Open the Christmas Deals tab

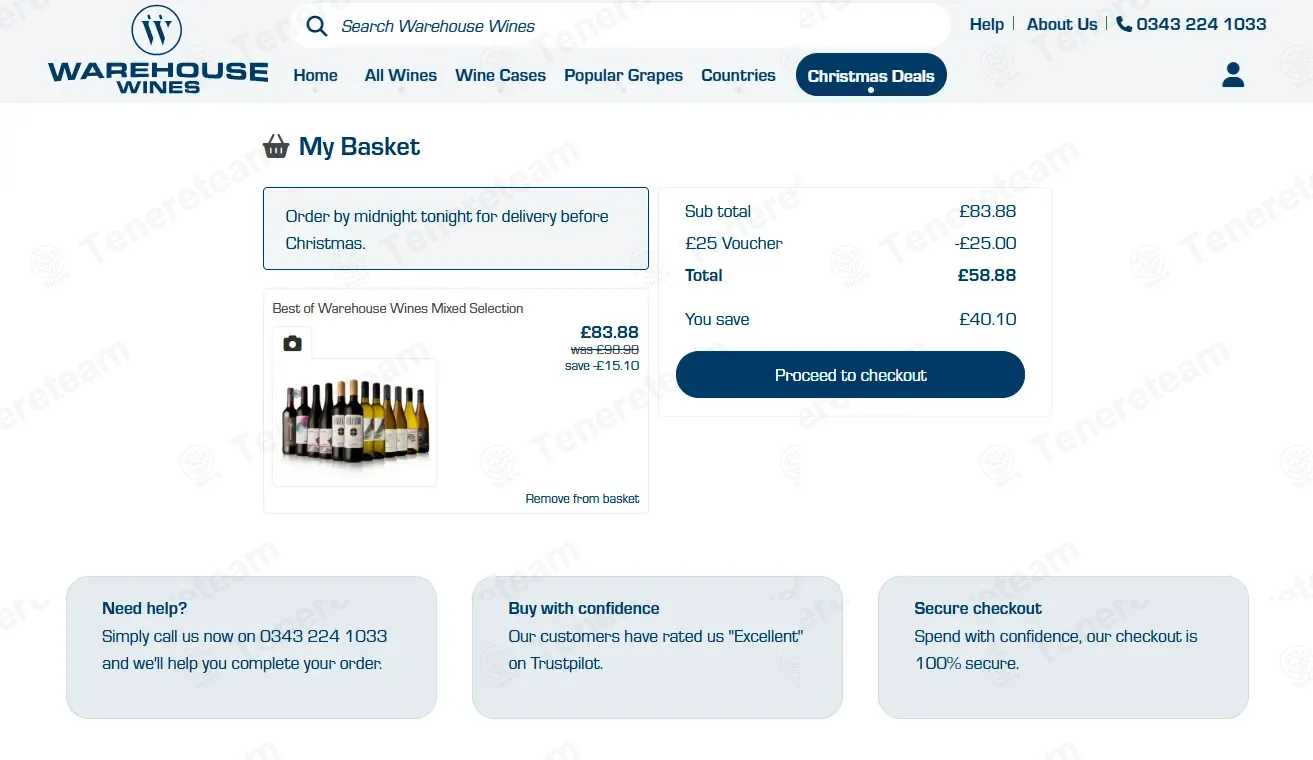click(x=871, y=75)
